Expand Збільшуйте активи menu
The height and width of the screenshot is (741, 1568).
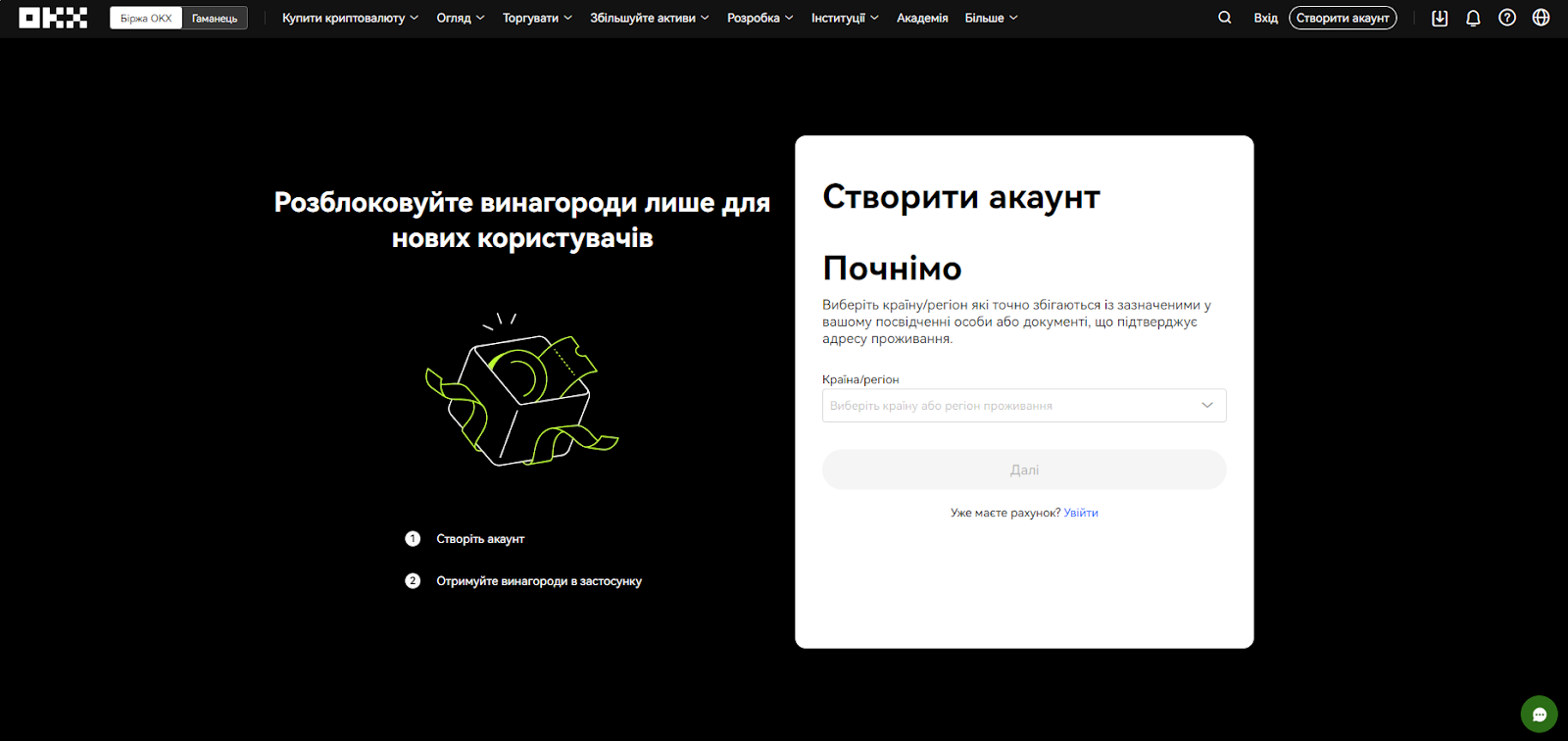[649, 18]
